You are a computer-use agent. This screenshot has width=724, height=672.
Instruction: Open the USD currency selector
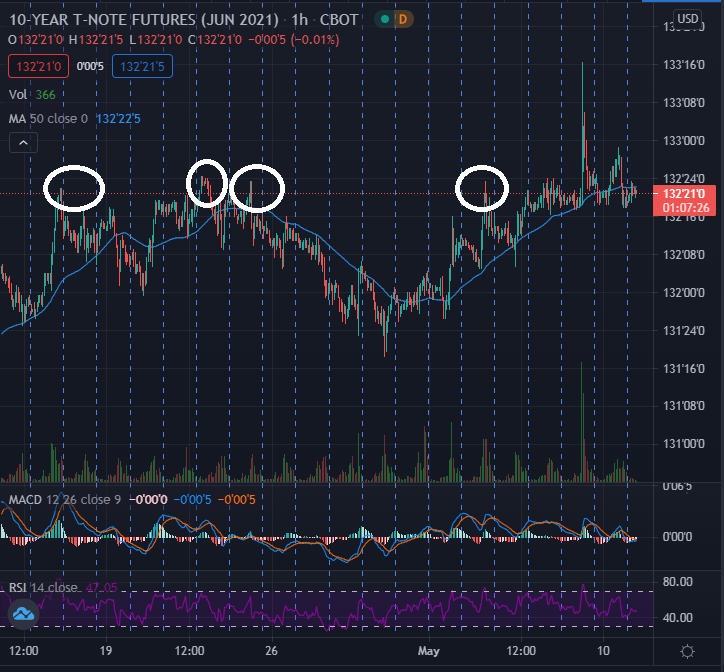click(688, 18)
